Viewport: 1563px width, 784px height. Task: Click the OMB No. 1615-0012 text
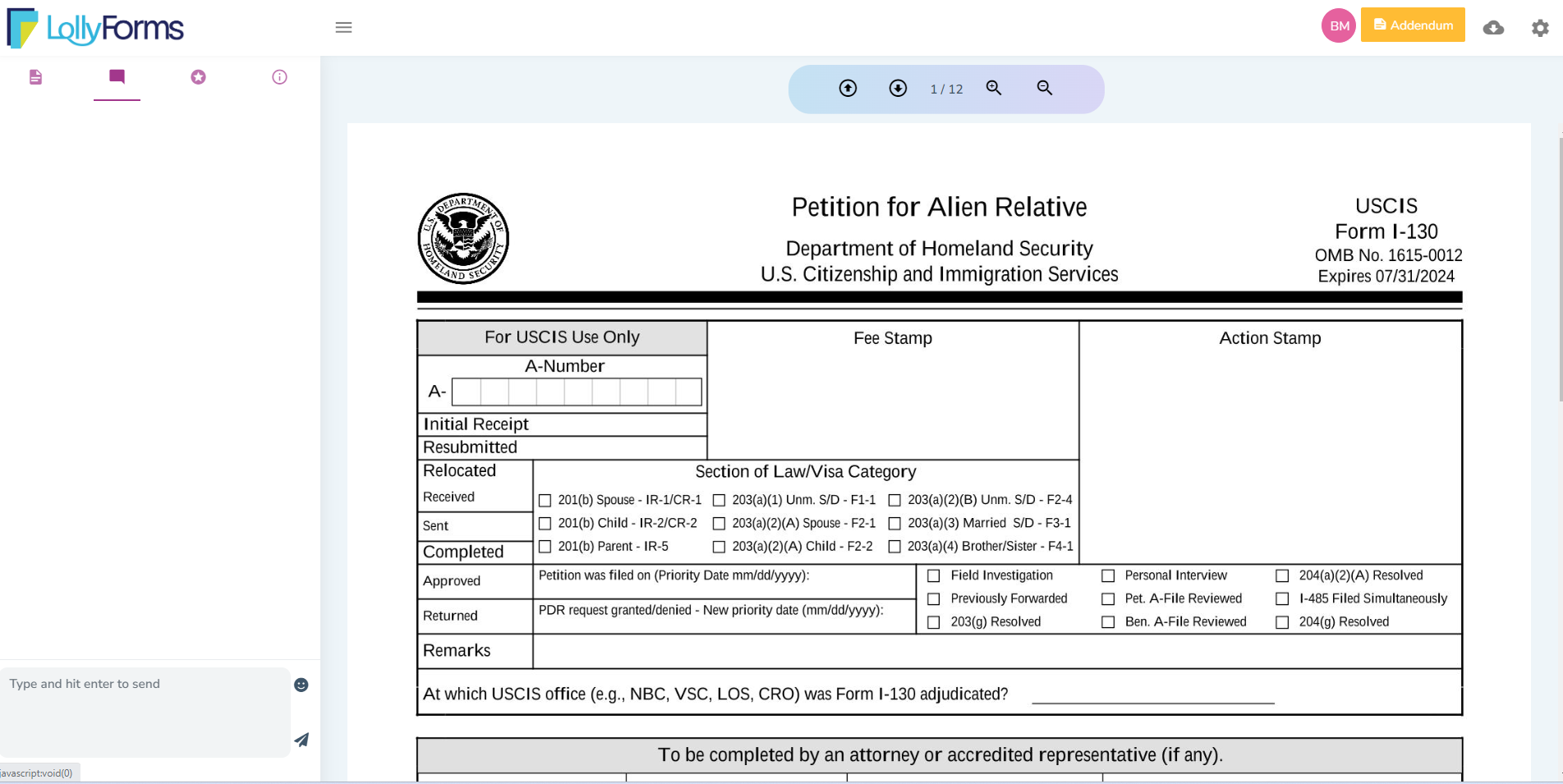click(x=1388, y=255)
